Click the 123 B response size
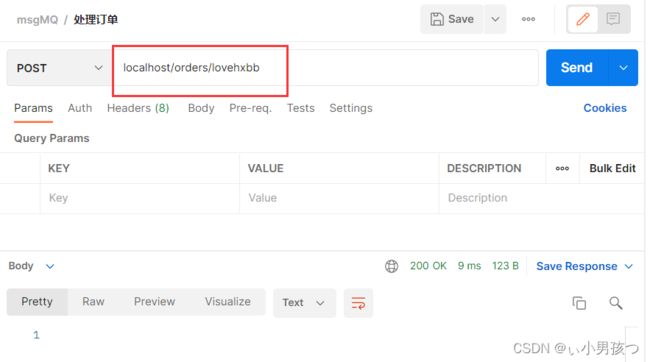Screen dimensions: 650x362 click(x=505, y=266)
